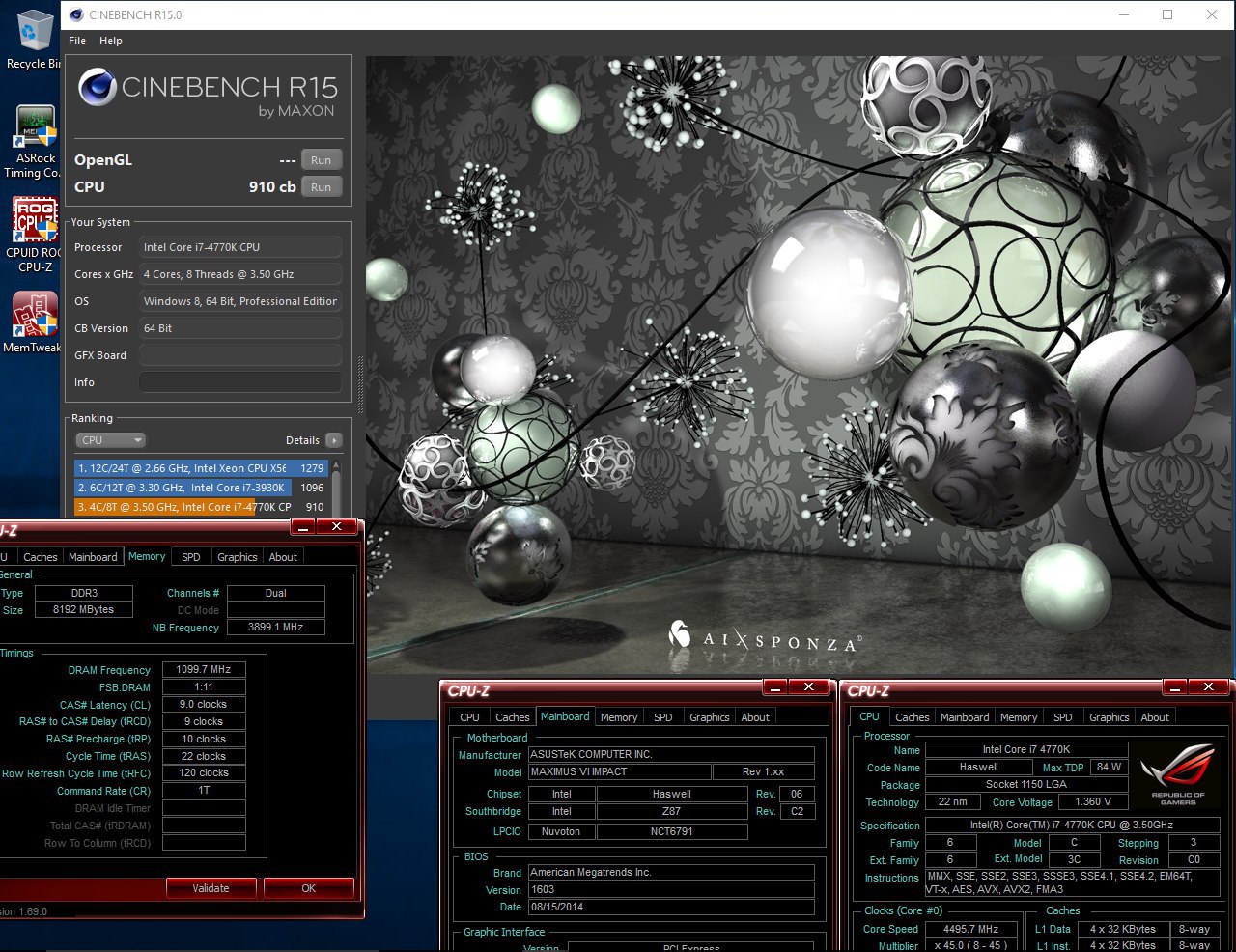
Task: Select SPD tab in right CPU-Z window
Action: [1063, 717]
